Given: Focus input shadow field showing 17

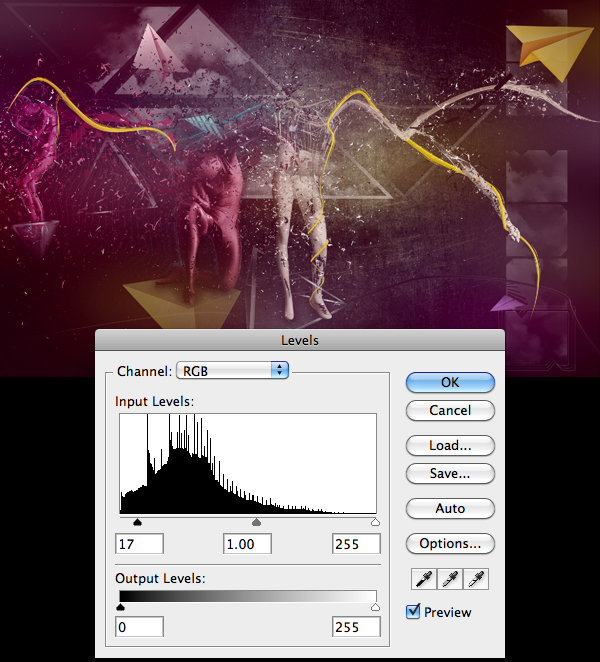Looking at the screenshot, I should point(139,544).
